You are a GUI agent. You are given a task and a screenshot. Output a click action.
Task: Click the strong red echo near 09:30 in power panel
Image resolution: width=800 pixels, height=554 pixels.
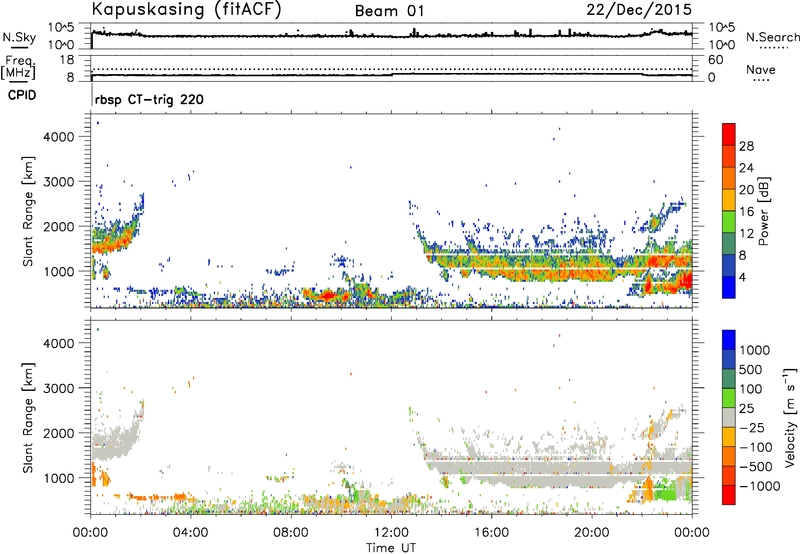[x=327, y=295]
